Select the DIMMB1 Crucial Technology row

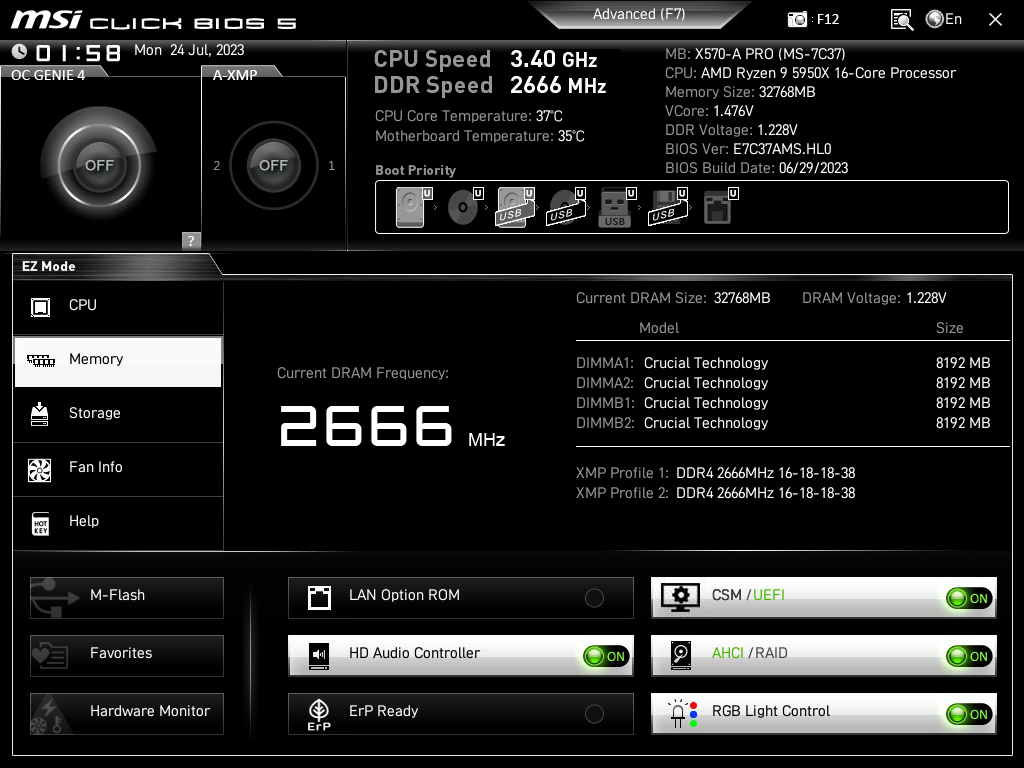coord(783,403)
